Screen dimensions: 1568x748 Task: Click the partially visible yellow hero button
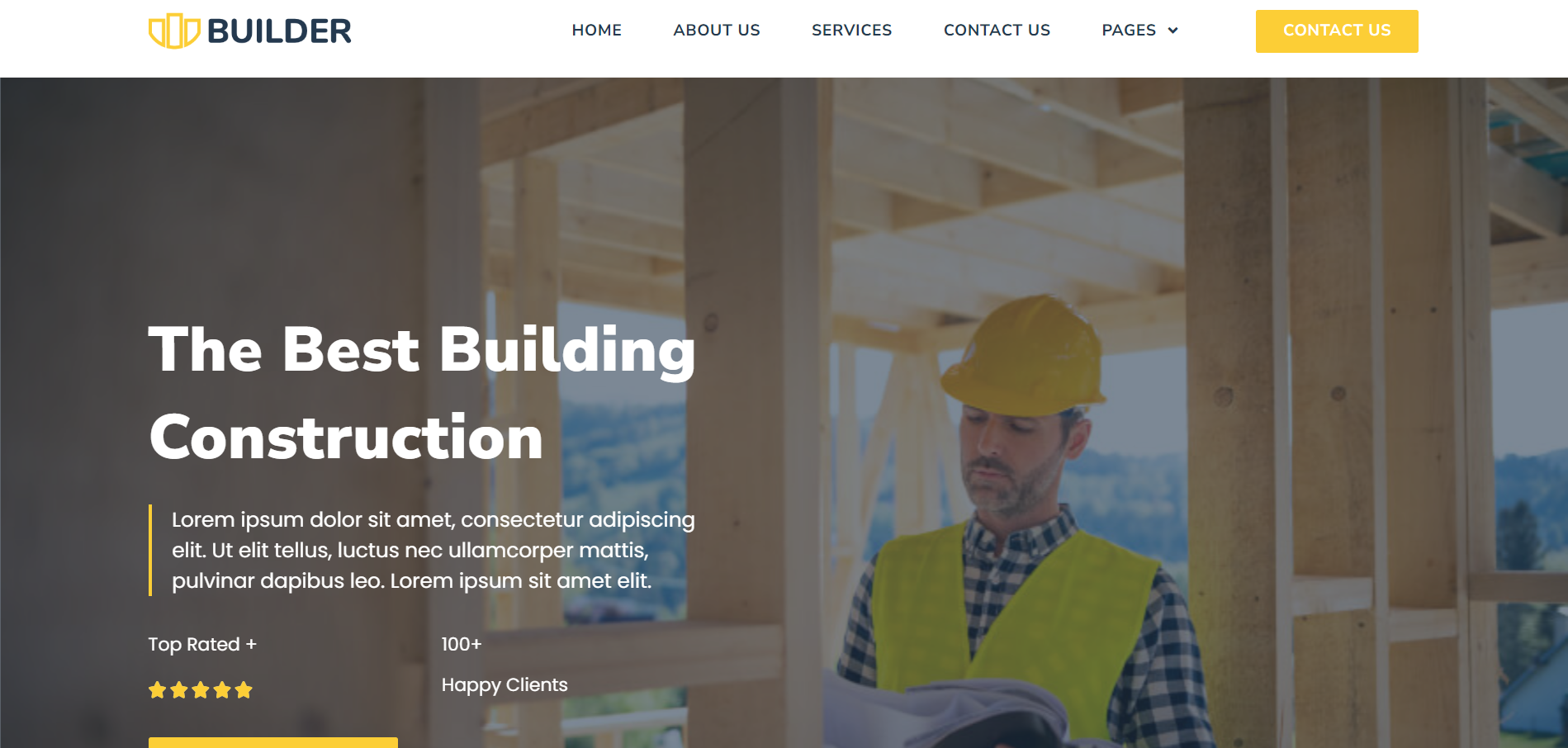(273, 742)
